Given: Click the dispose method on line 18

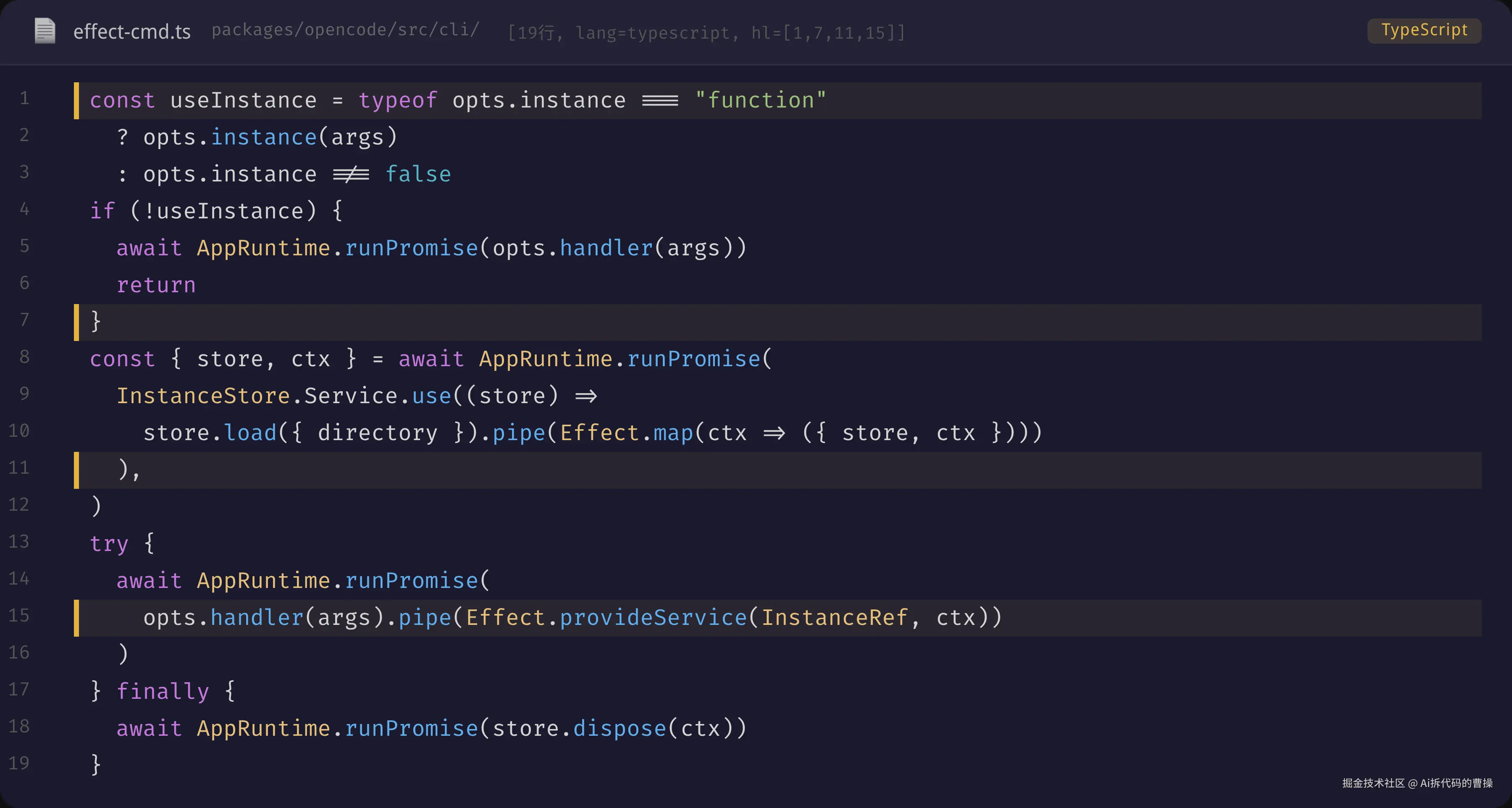Looking at the screenshot, I should 620,729.
